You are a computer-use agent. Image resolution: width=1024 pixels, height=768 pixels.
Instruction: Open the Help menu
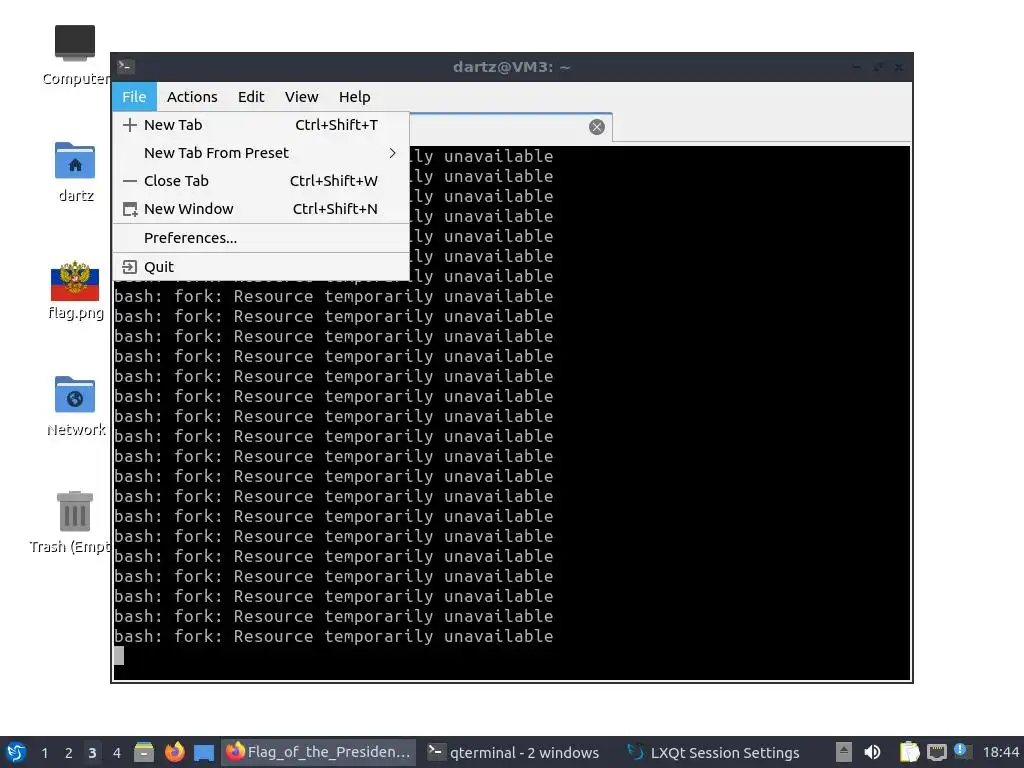355,97
